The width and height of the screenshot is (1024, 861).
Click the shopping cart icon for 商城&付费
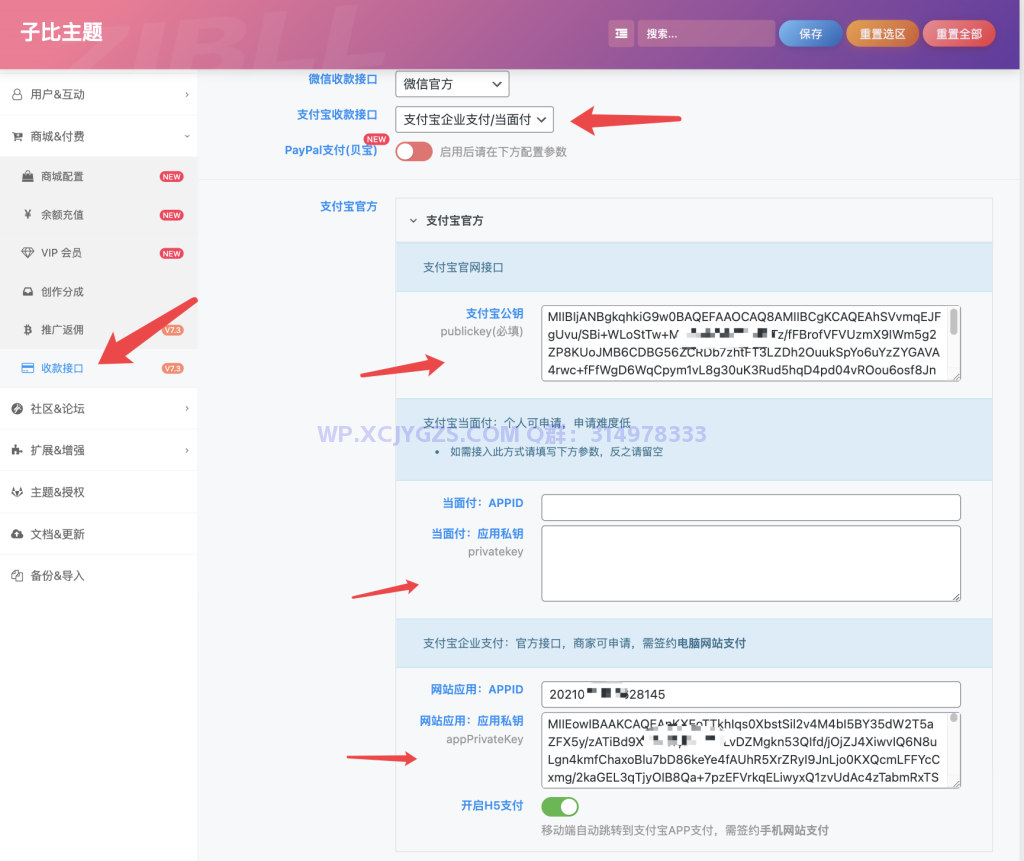point(17,136)
